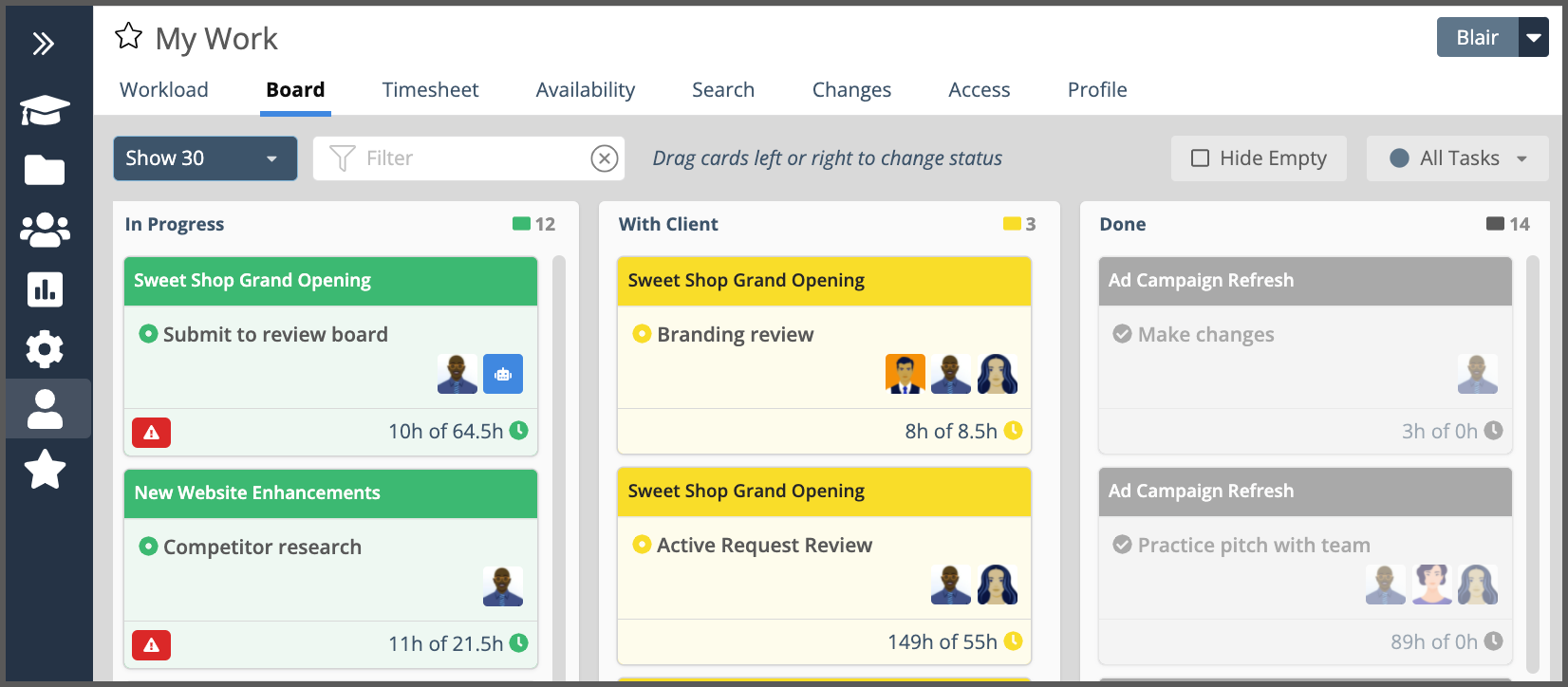The image size is (1568, 687).
Task: Click green clock icon beside 11h of 21.5h
Action: click(x=518, y=642)
